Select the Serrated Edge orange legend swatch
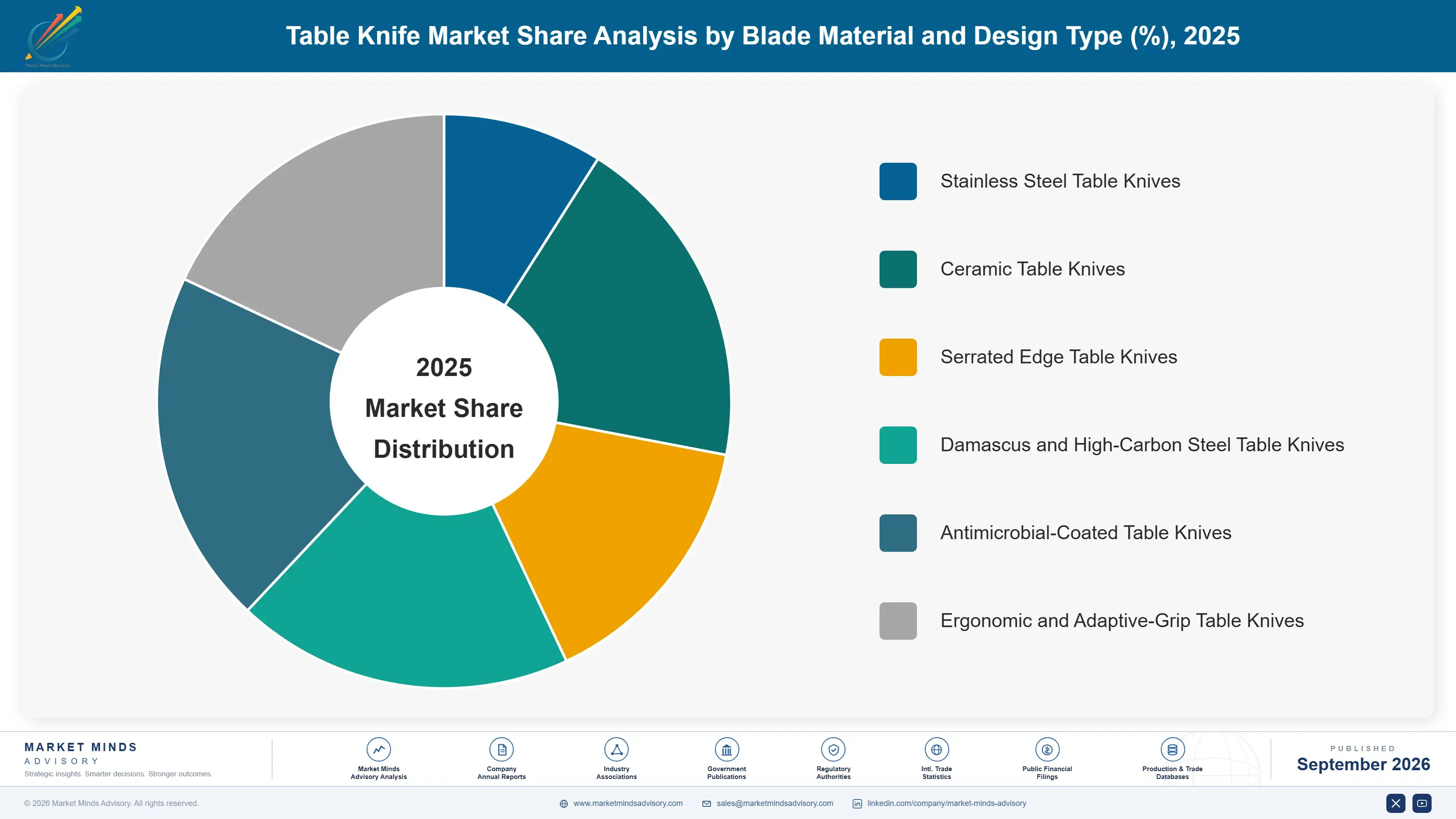 (x=898, y=357)
